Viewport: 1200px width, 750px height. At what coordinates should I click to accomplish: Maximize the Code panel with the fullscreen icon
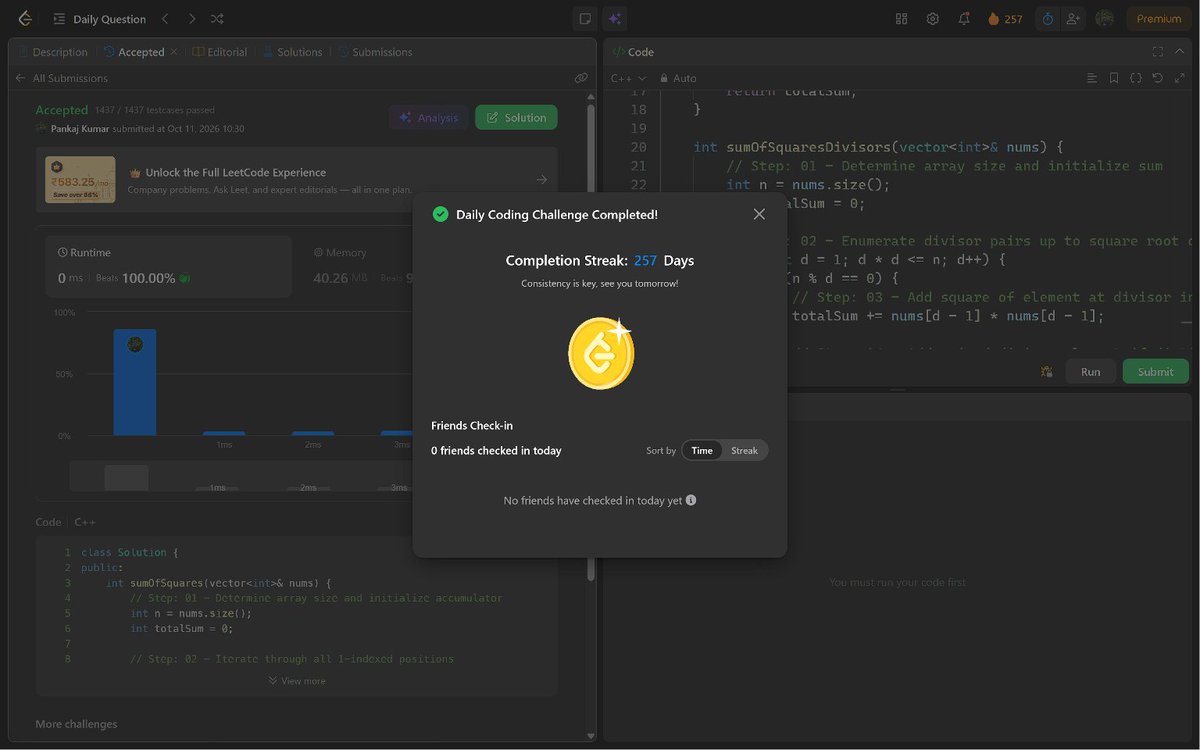click(x=1158, y=52)
